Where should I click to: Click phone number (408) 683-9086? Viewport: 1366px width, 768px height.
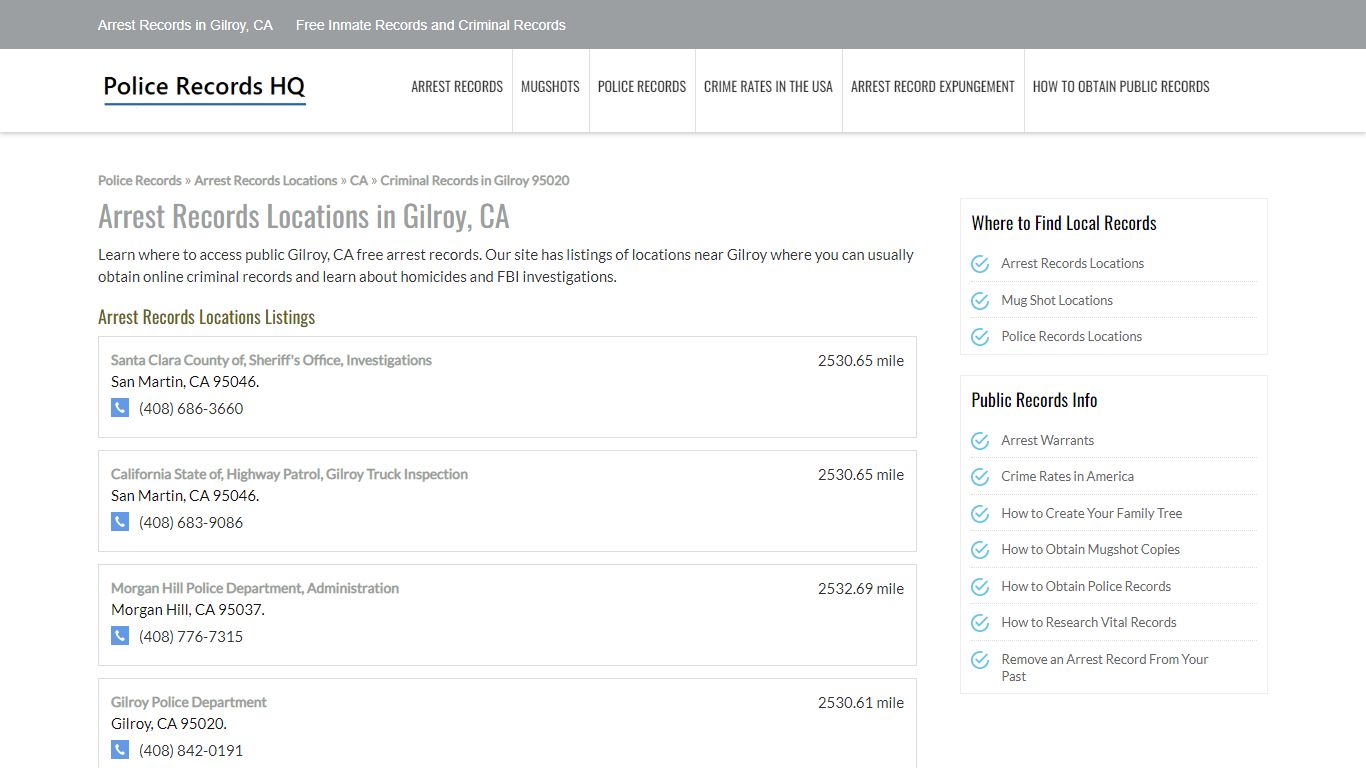tap(191, 522)
